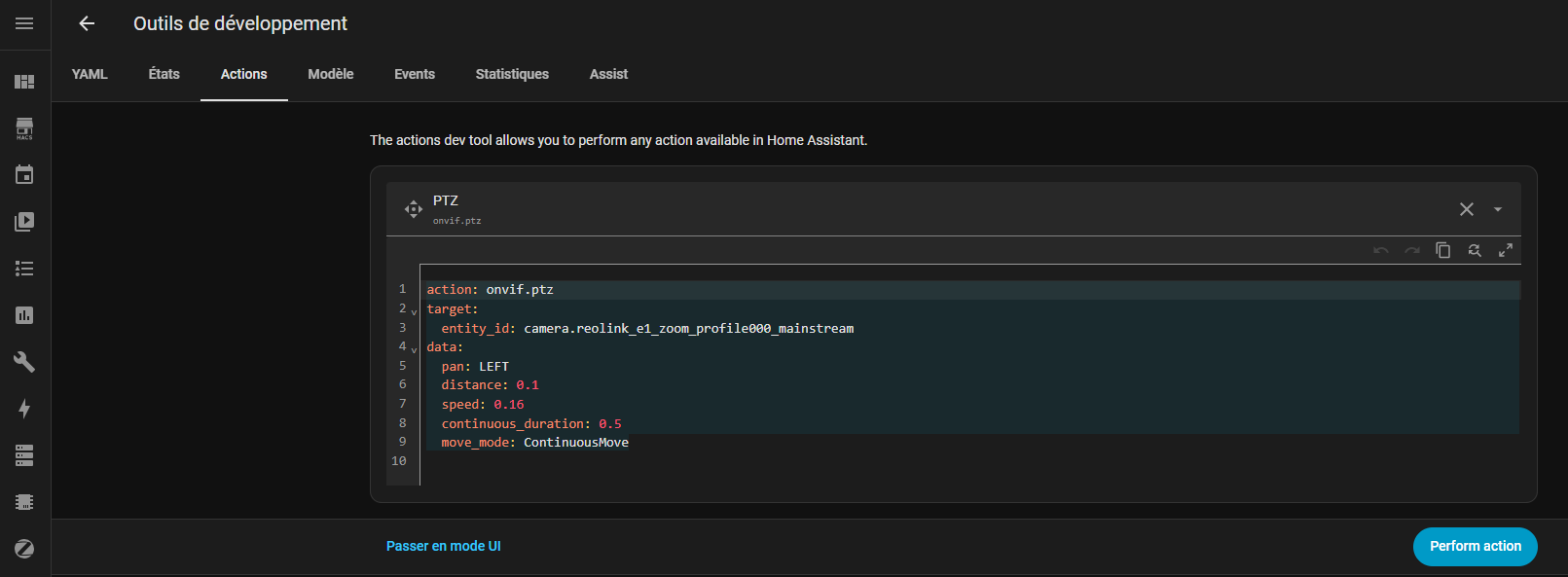Switch to the États tab
The image size is (1568, 577).
pyautogui.click(x=164, y=74)
